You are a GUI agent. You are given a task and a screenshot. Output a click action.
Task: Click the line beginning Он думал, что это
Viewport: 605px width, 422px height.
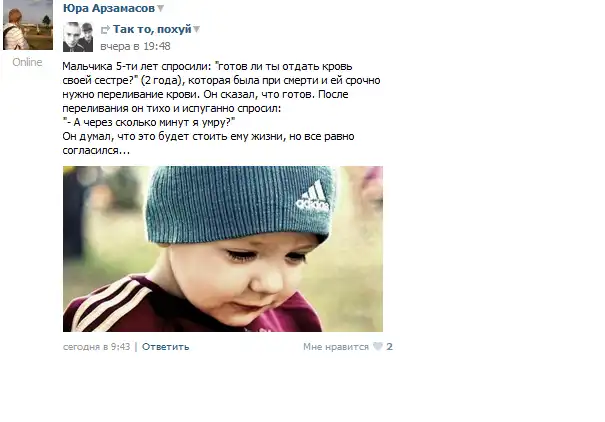tap(208, 136)
